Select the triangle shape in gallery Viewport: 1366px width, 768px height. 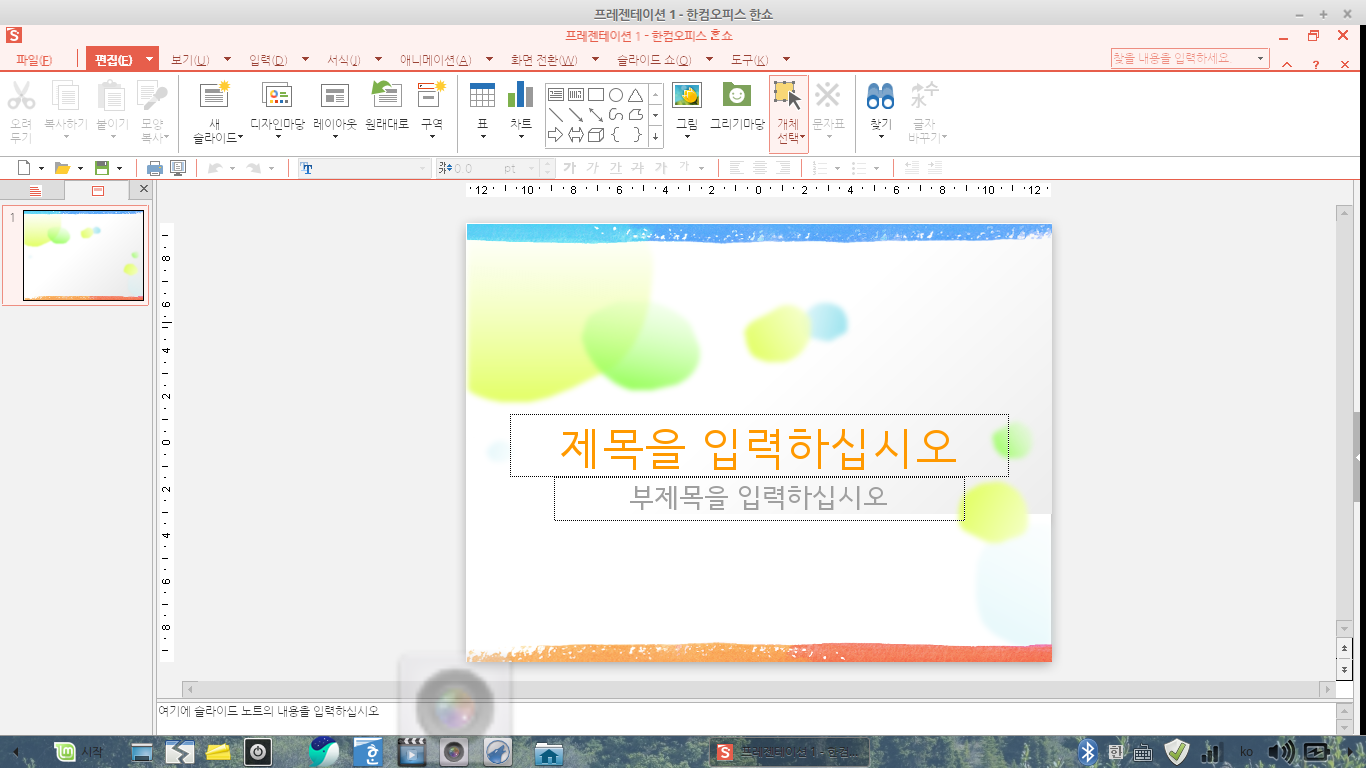point(635,95)
